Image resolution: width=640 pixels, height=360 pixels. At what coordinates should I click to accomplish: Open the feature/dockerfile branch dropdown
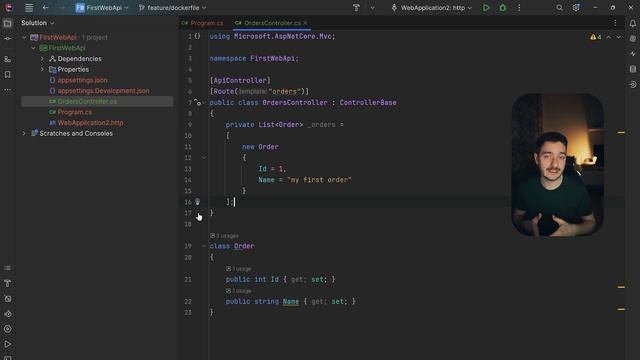pos(172,8)
